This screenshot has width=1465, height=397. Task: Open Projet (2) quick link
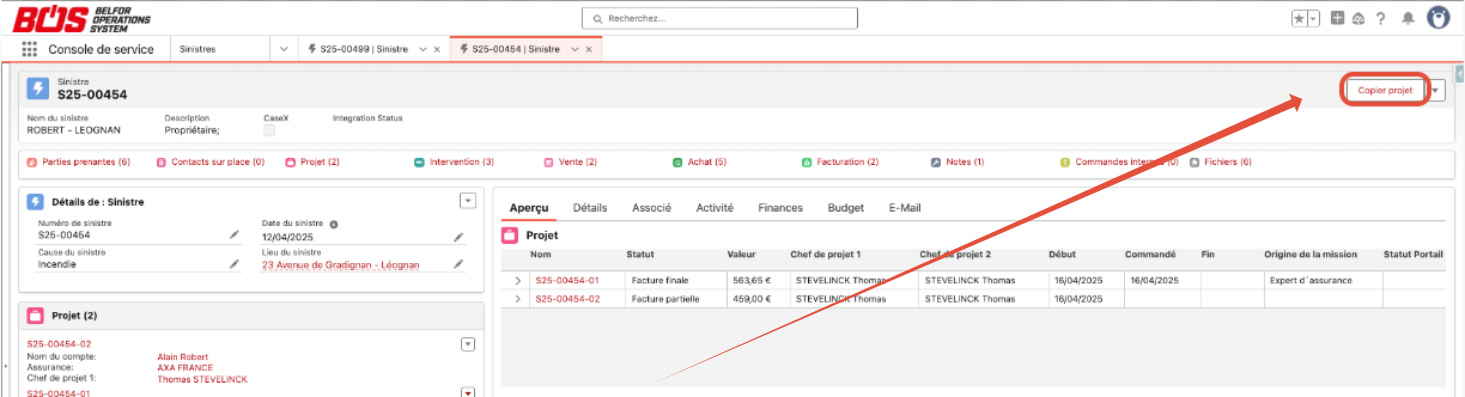coord(320,162)
